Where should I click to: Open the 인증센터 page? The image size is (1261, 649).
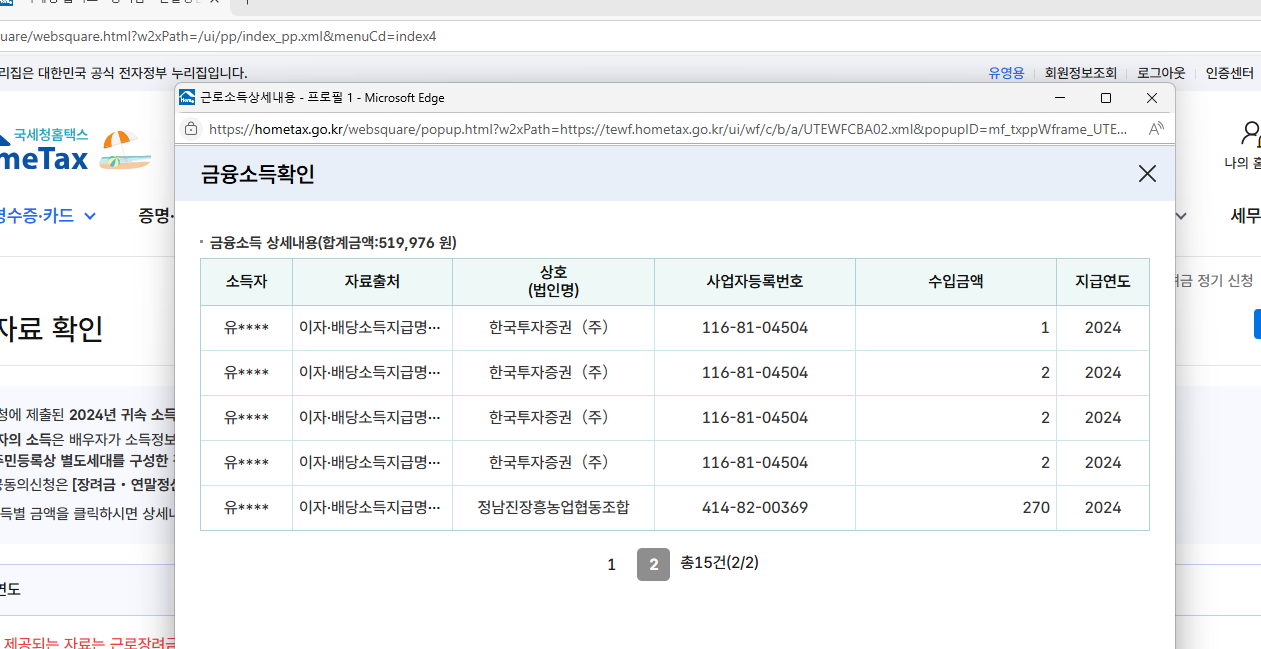coord(1229,72)
